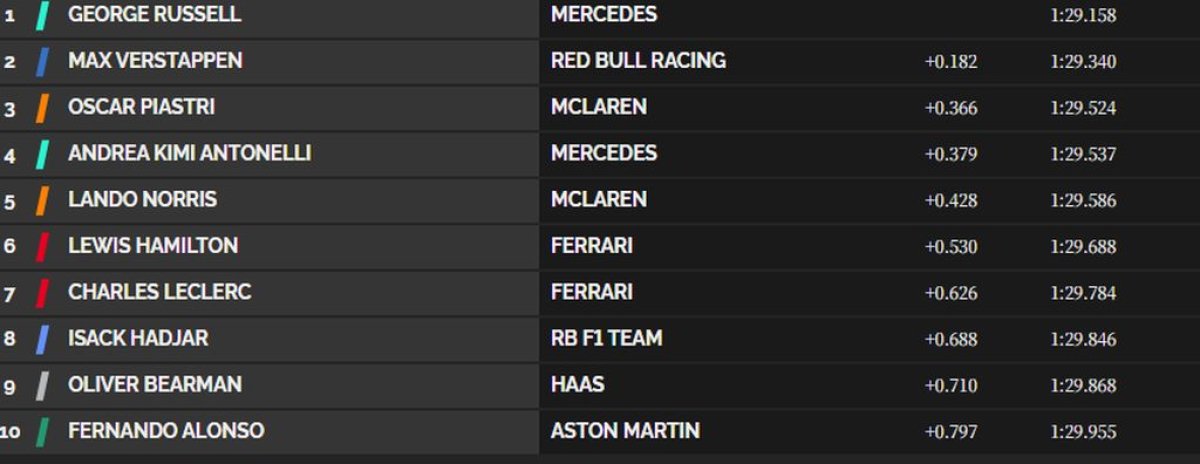Select Fernando Alonso's 1:29.955 lap time

coord(1083,432)
